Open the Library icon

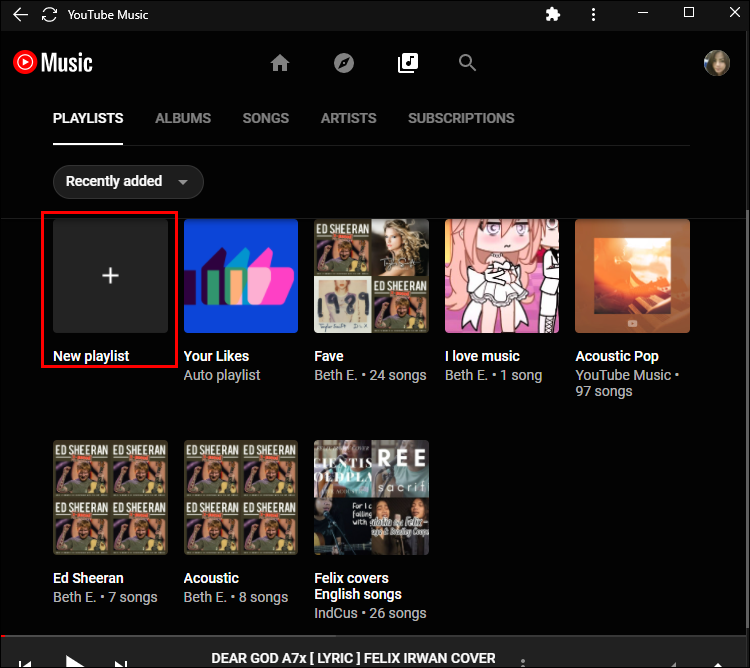click(407, 63)
